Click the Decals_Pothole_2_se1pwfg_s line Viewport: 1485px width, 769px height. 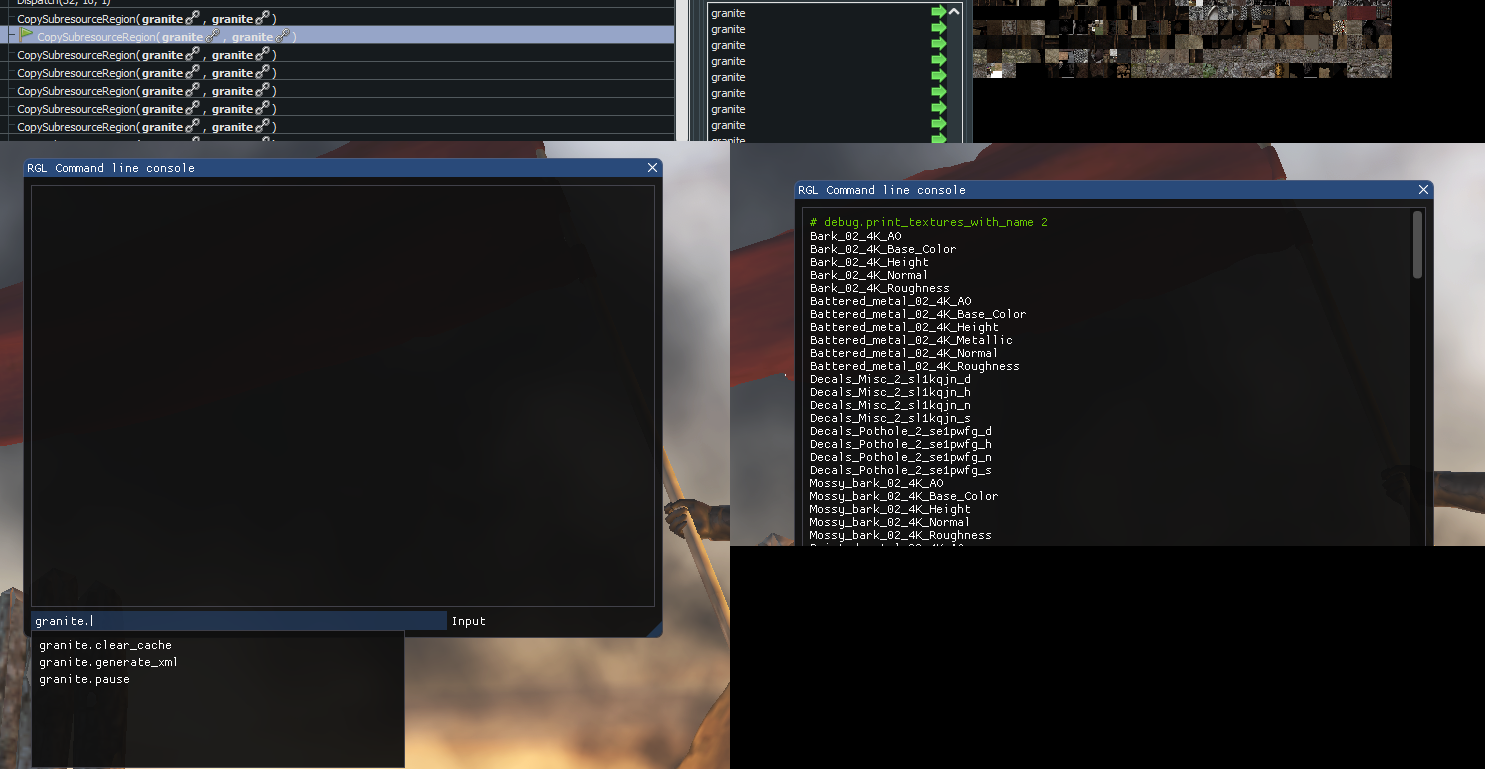coord(901,470)
